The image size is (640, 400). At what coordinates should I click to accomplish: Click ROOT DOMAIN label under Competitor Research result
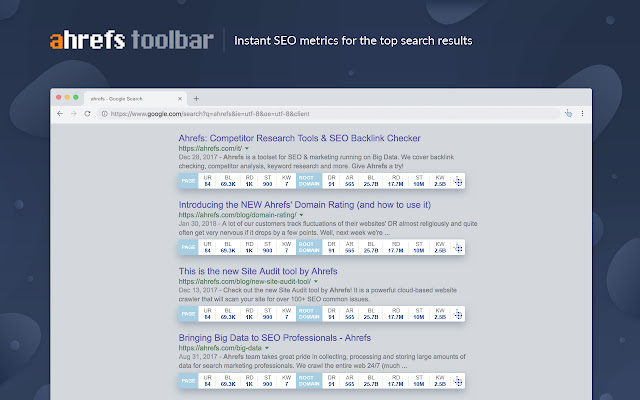[x=309, y=181]
